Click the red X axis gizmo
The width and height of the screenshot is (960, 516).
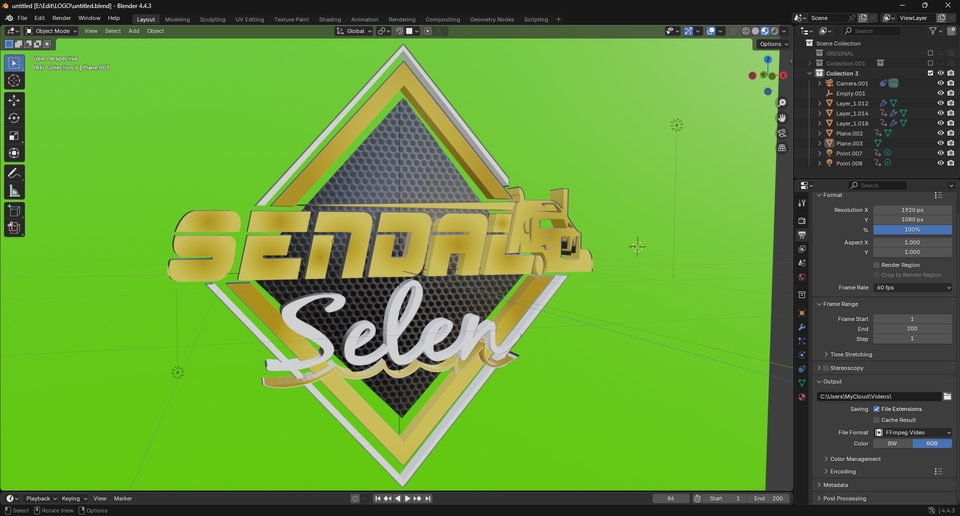(783, 75)
